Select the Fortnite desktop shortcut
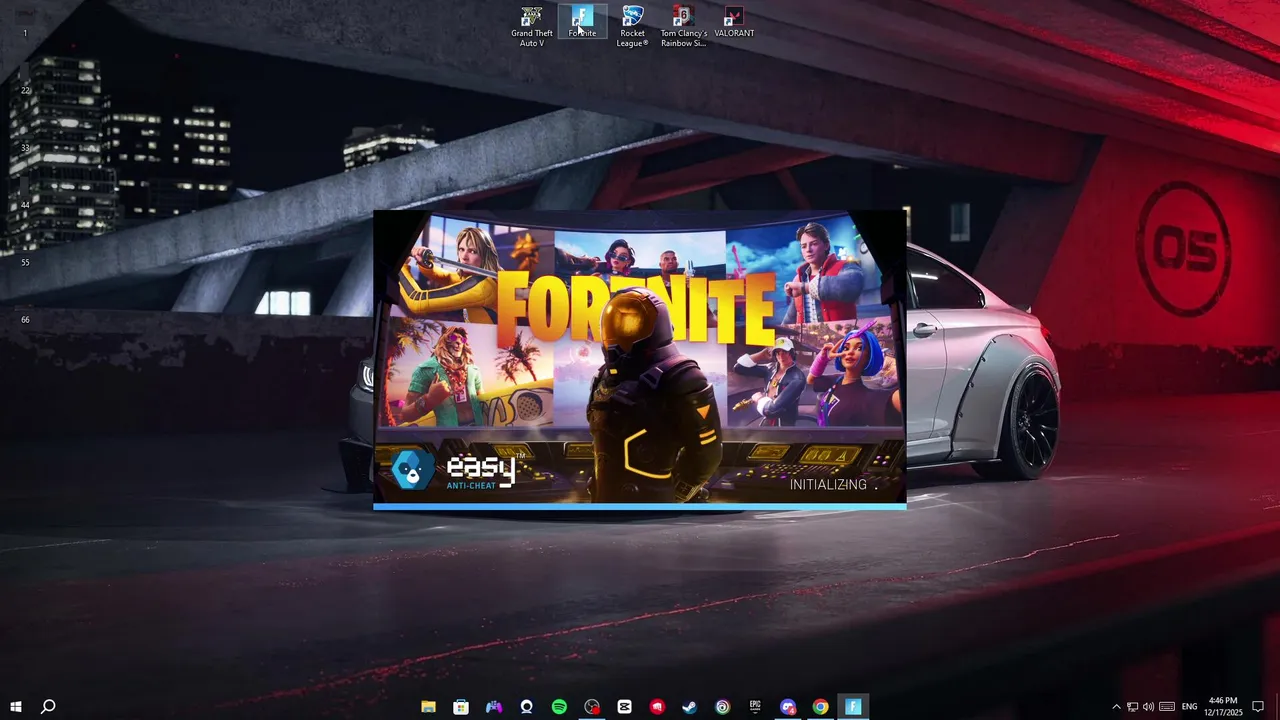1280x720 pixels. pos(582,22)
